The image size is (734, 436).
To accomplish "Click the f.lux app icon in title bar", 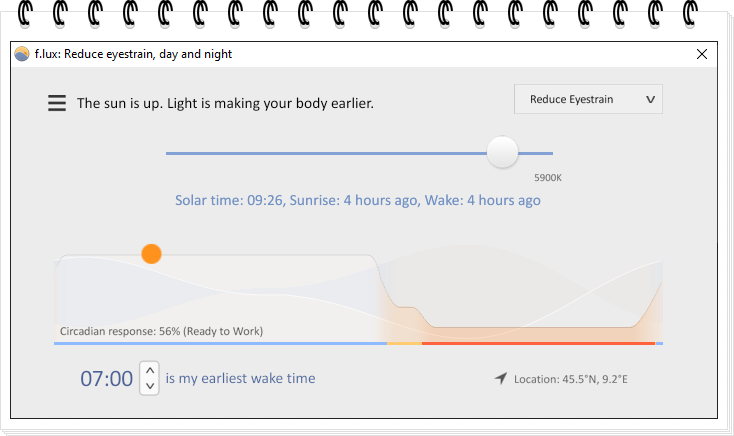I will coord(22,54).
